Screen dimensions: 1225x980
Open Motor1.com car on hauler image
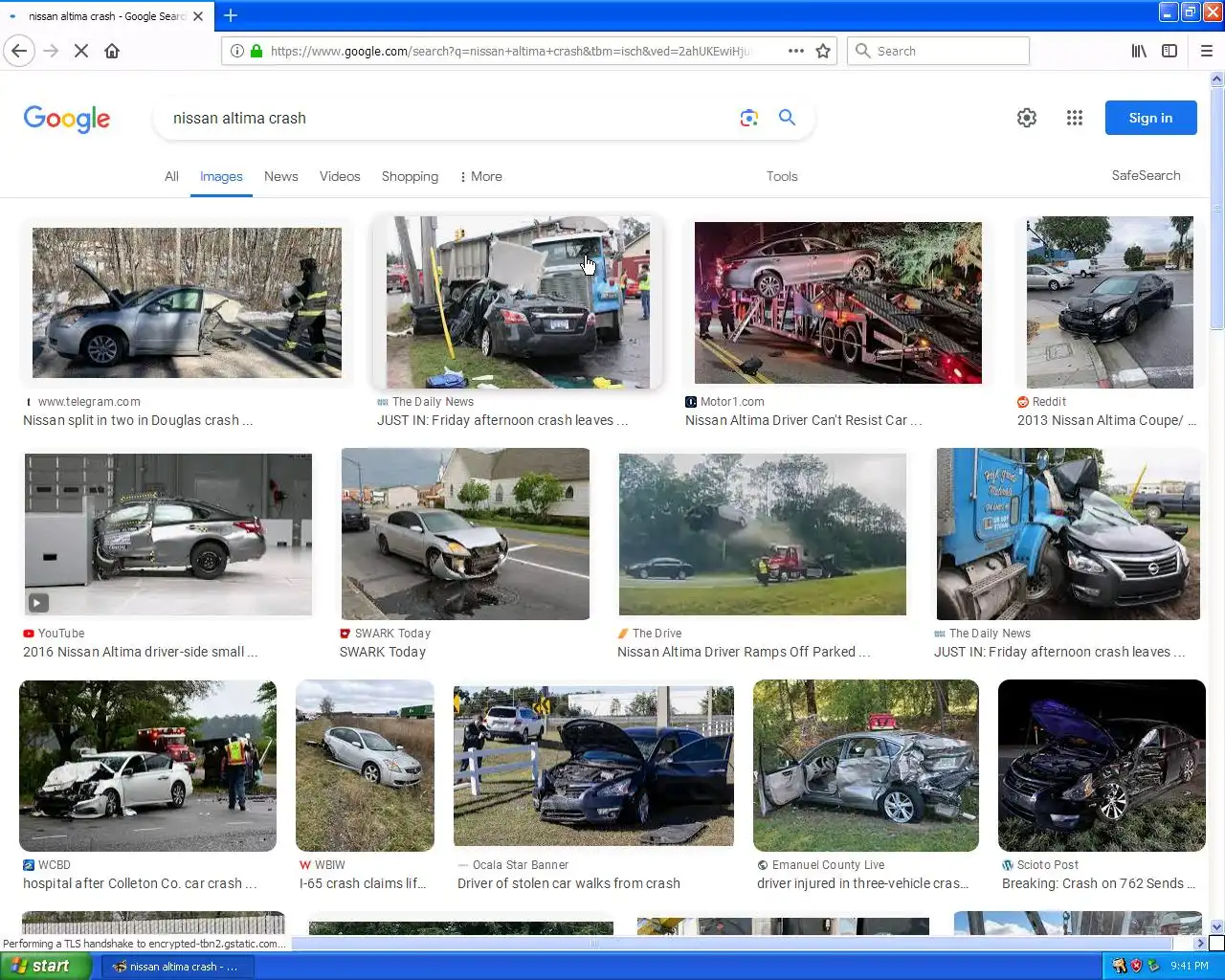(x=838, y=302)
